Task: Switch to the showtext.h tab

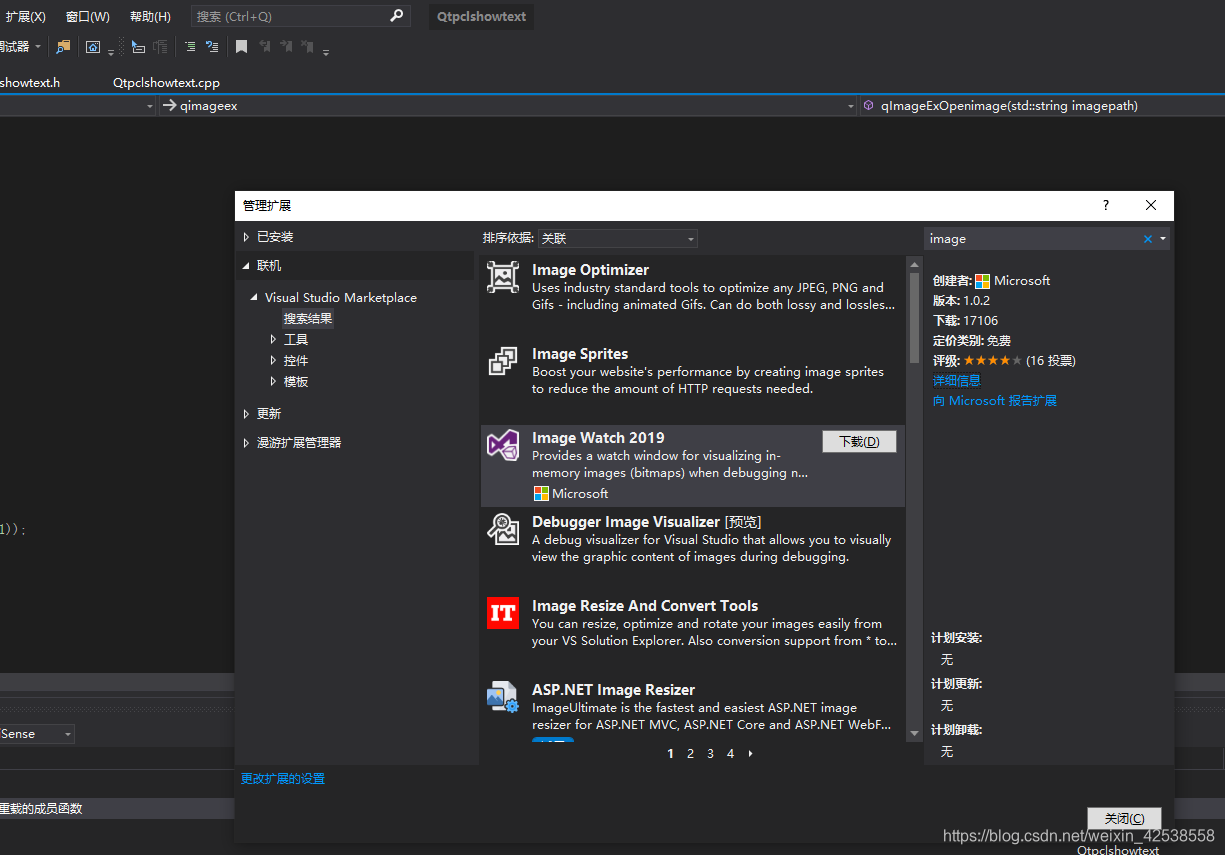Action: point(30,83)
